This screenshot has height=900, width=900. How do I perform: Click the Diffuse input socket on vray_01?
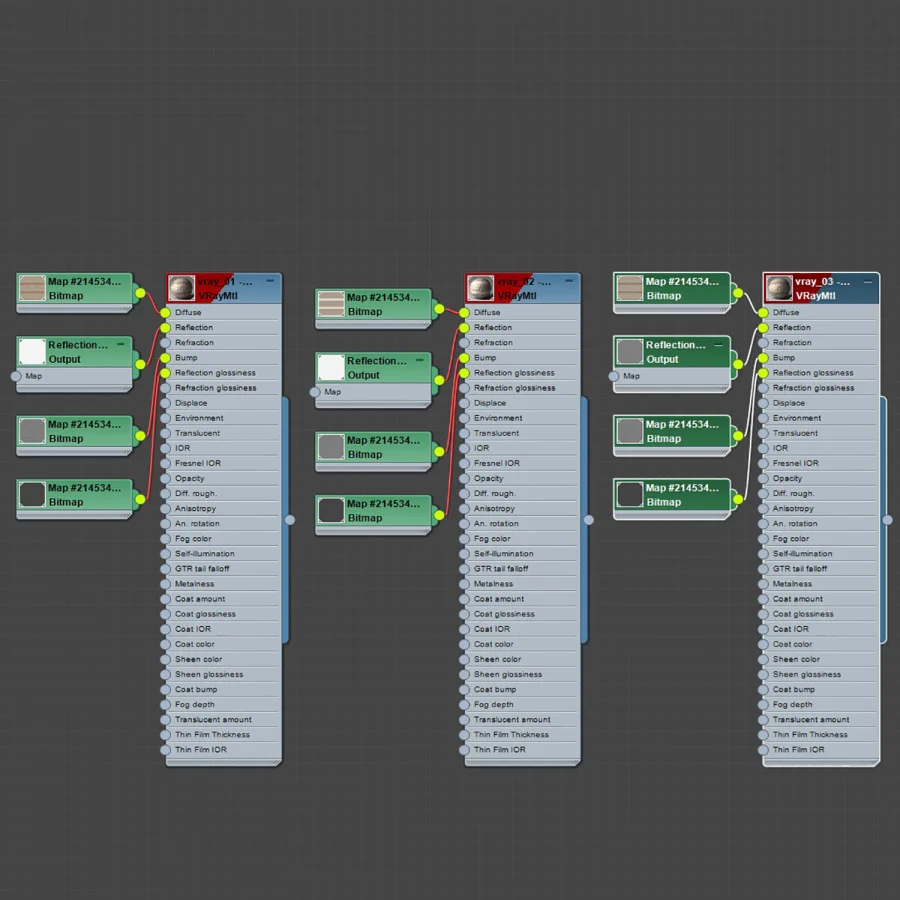click(x=165, y=313)
